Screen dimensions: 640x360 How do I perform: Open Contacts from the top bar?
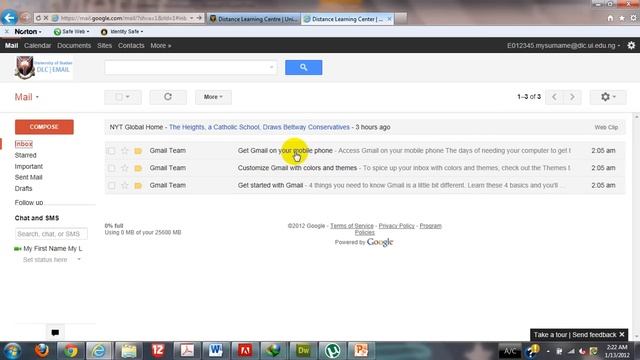tap(131, 45)
